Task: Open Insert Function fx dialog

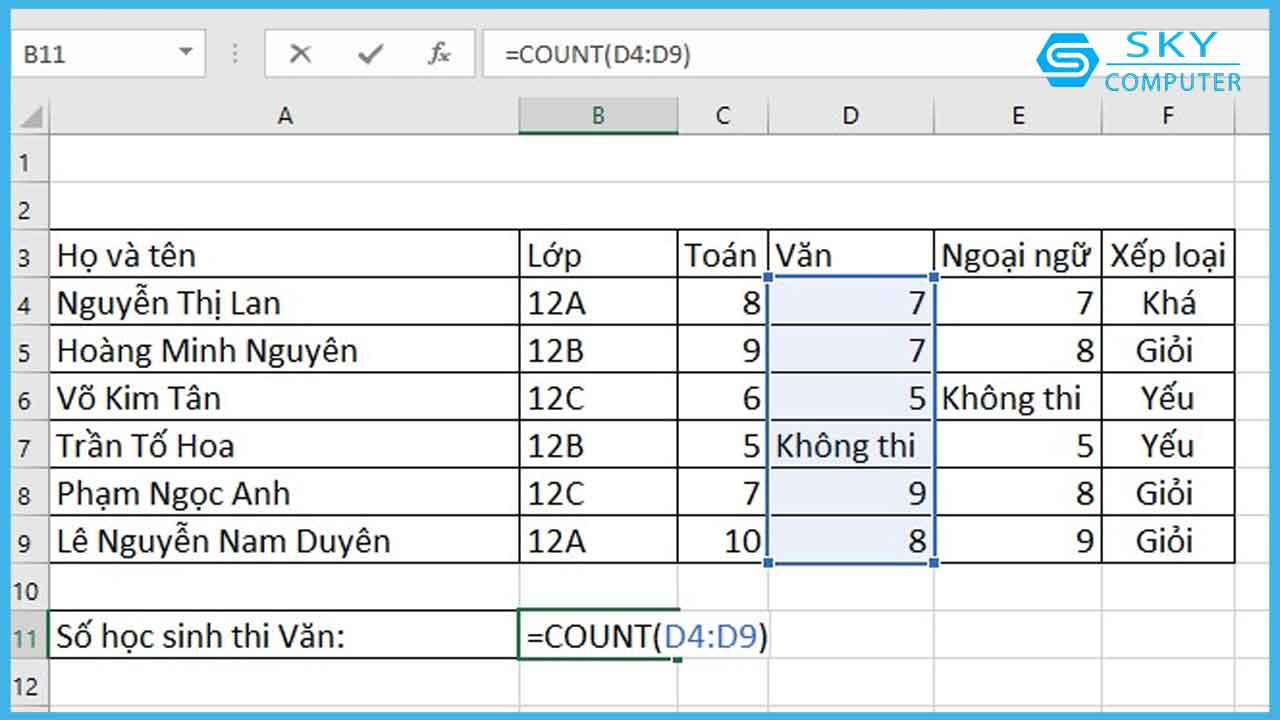Action: (438, 54)
